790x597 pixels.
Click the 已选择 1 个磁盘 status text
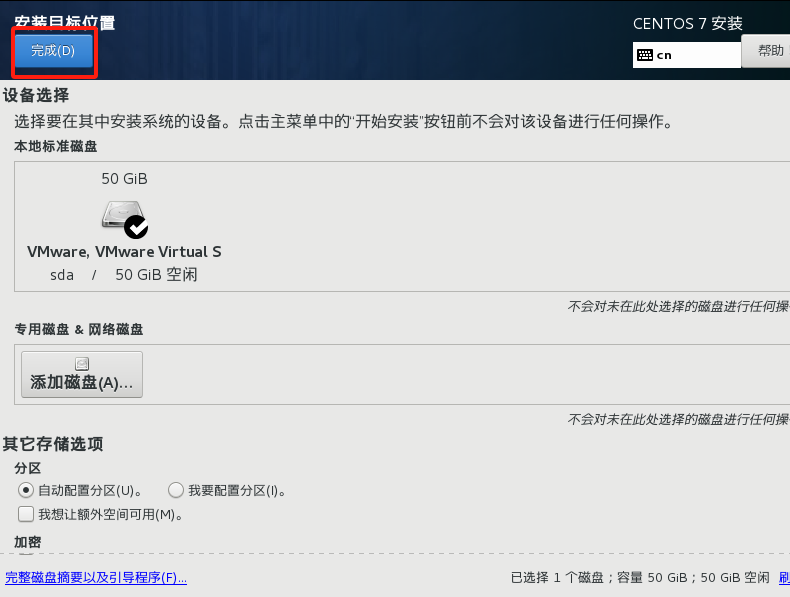click(x=557, y=577)
